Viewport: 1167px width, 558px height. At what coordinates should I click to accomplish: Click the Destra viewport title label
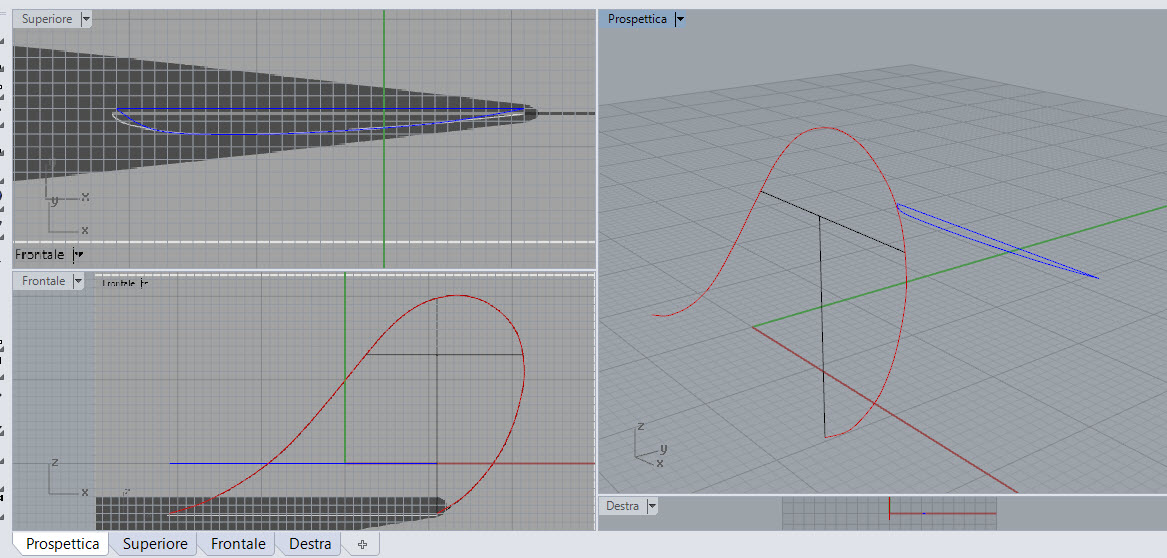pyautogui.click(x=622, y=506)
